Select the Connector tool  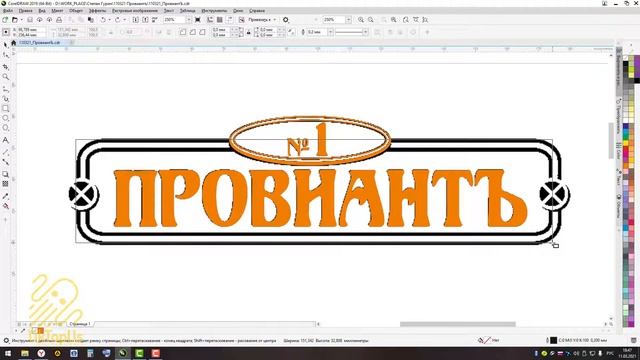tap(5, 162)
